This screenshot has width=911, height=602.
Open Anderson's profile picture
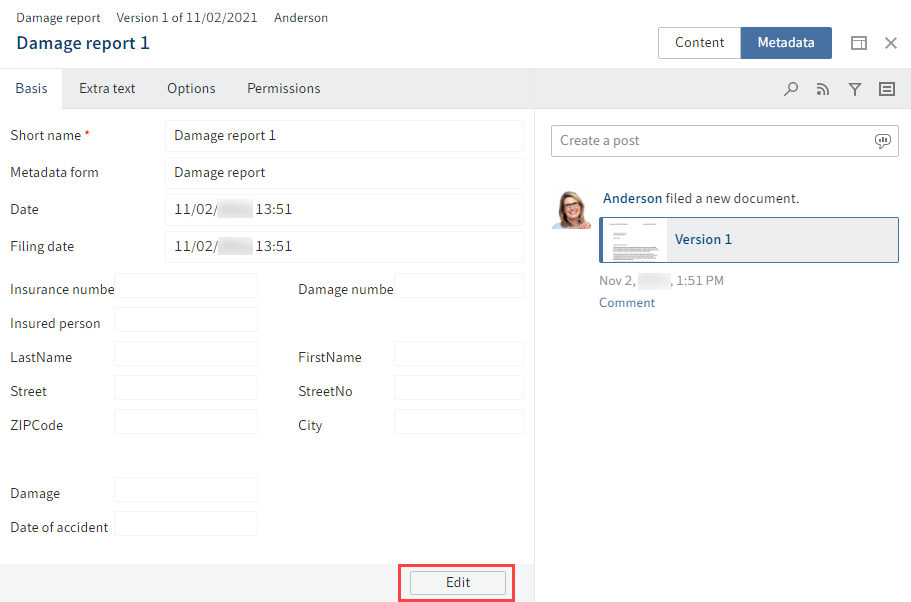pyautogui.click(x=571, y=209)
